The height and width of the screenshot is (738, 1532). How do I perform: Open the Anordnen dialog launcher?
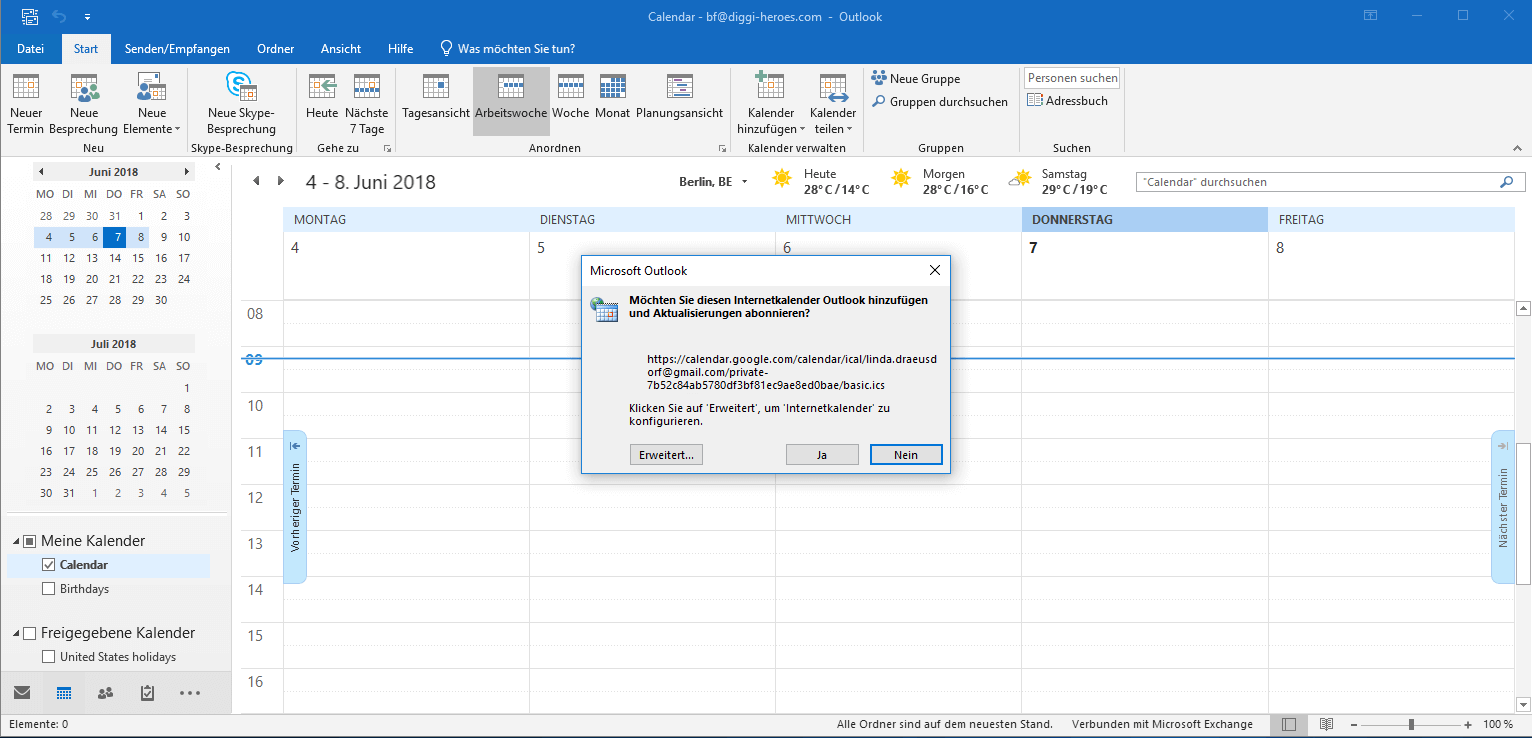722,149
